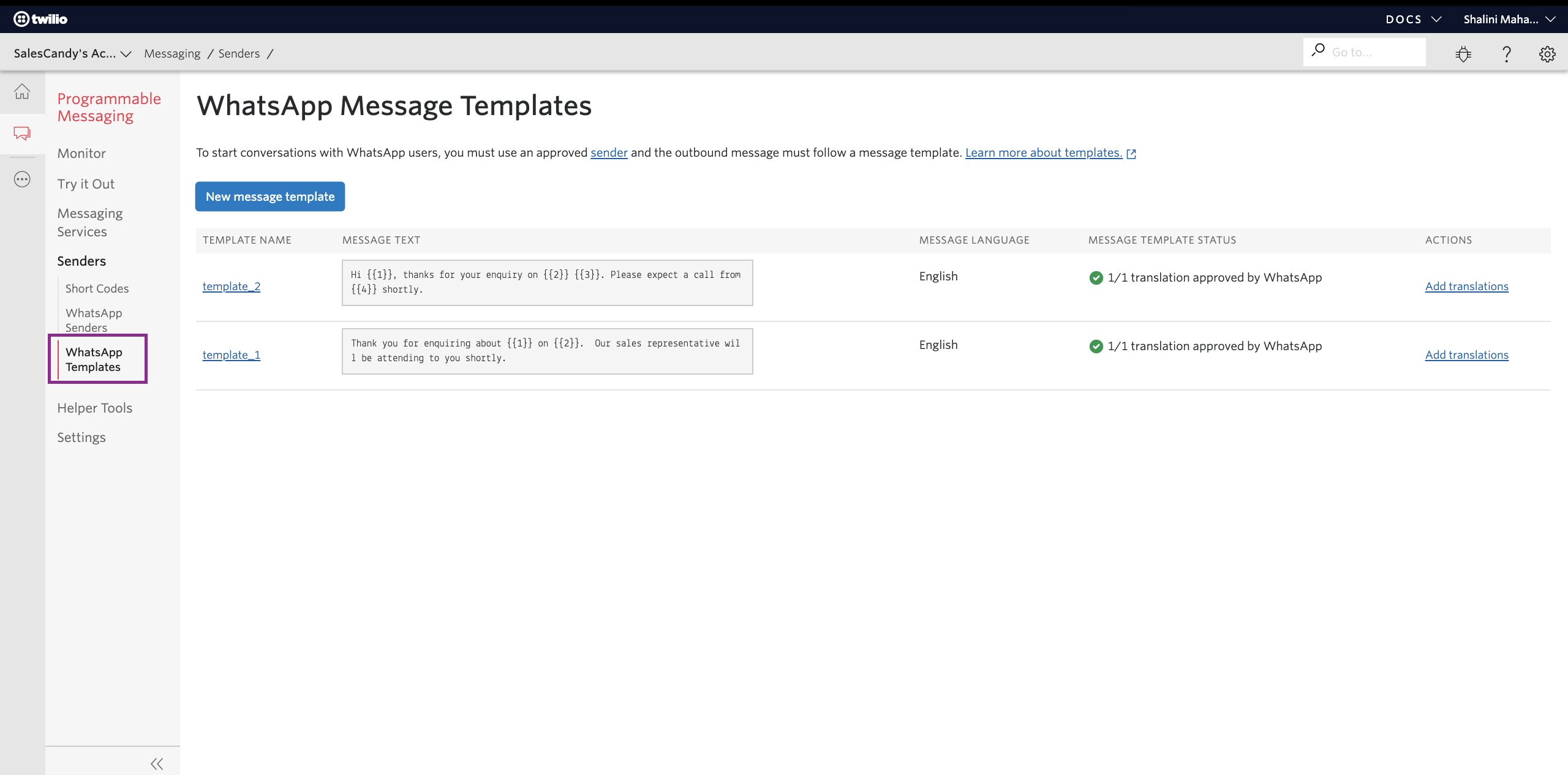Screen dimensions: 1568x775
Task: Click Add translations for template_1
Action: [1466, 355]
